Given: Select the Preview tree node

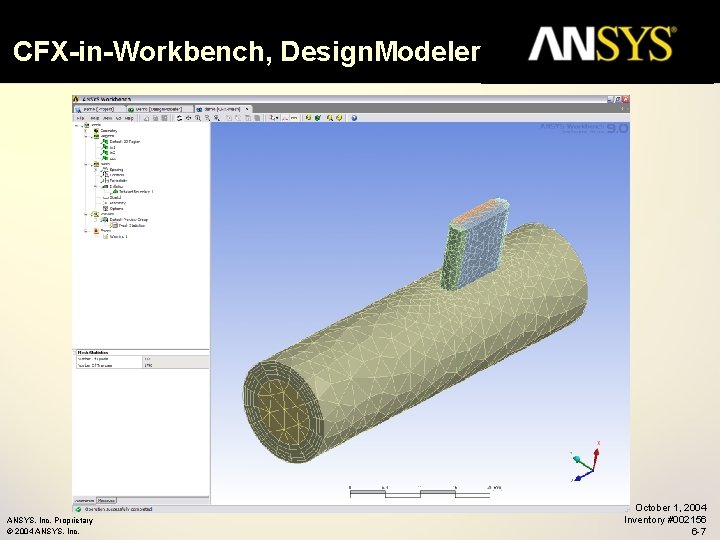Looking at the screenshot, I should point(107,214).
